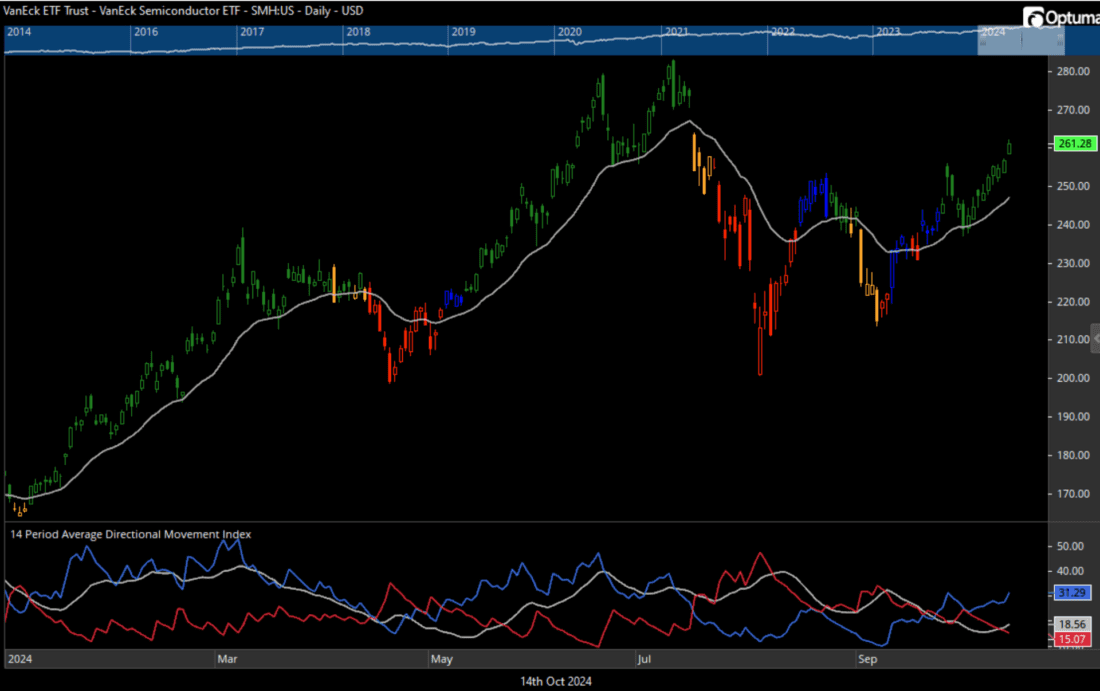Click the latest green candlestick on chart

click(x=1010, y=148)
